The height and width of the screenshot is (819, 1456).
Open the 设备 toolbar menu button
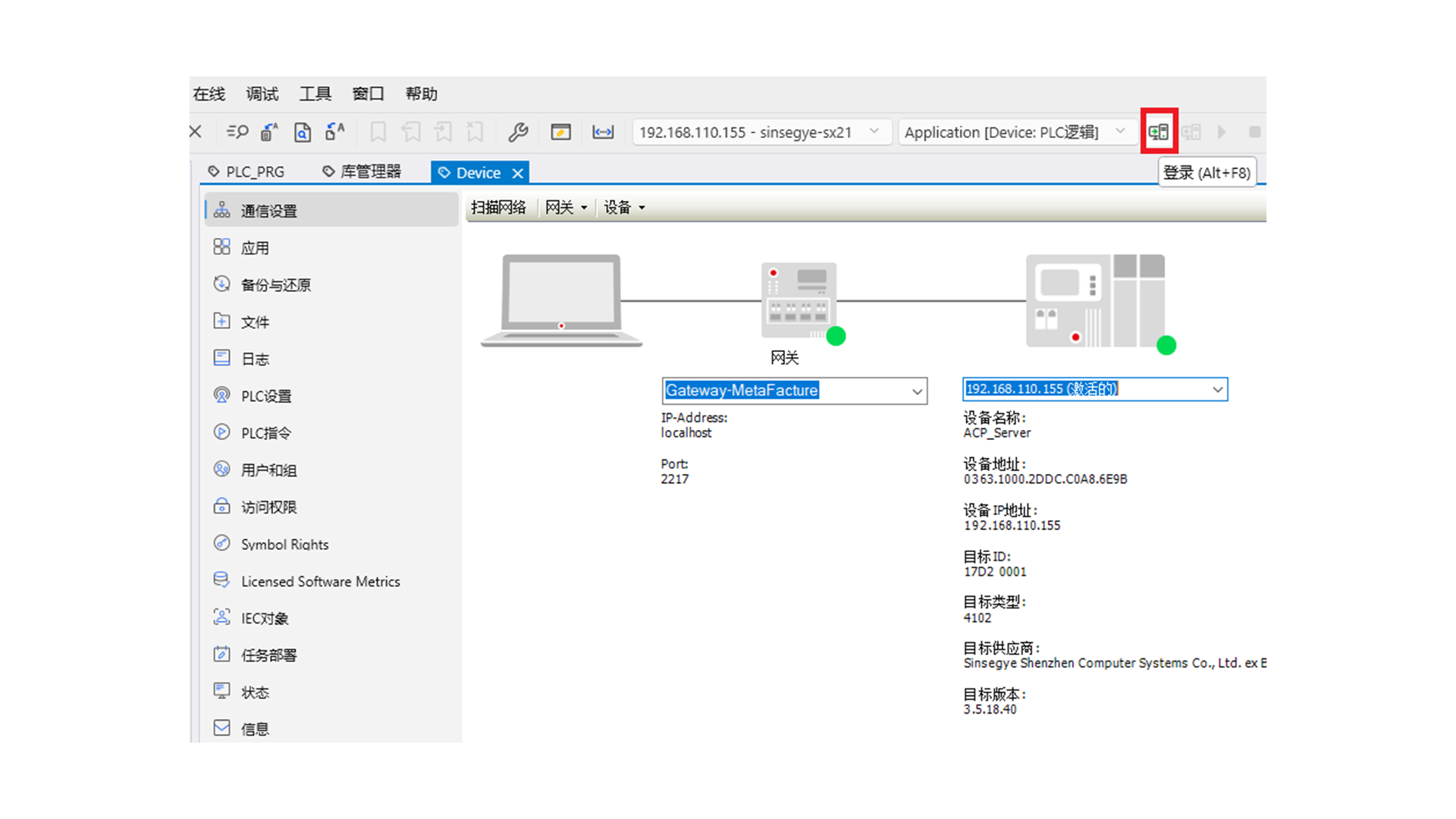pyautogui.click(x=623, y=208)
